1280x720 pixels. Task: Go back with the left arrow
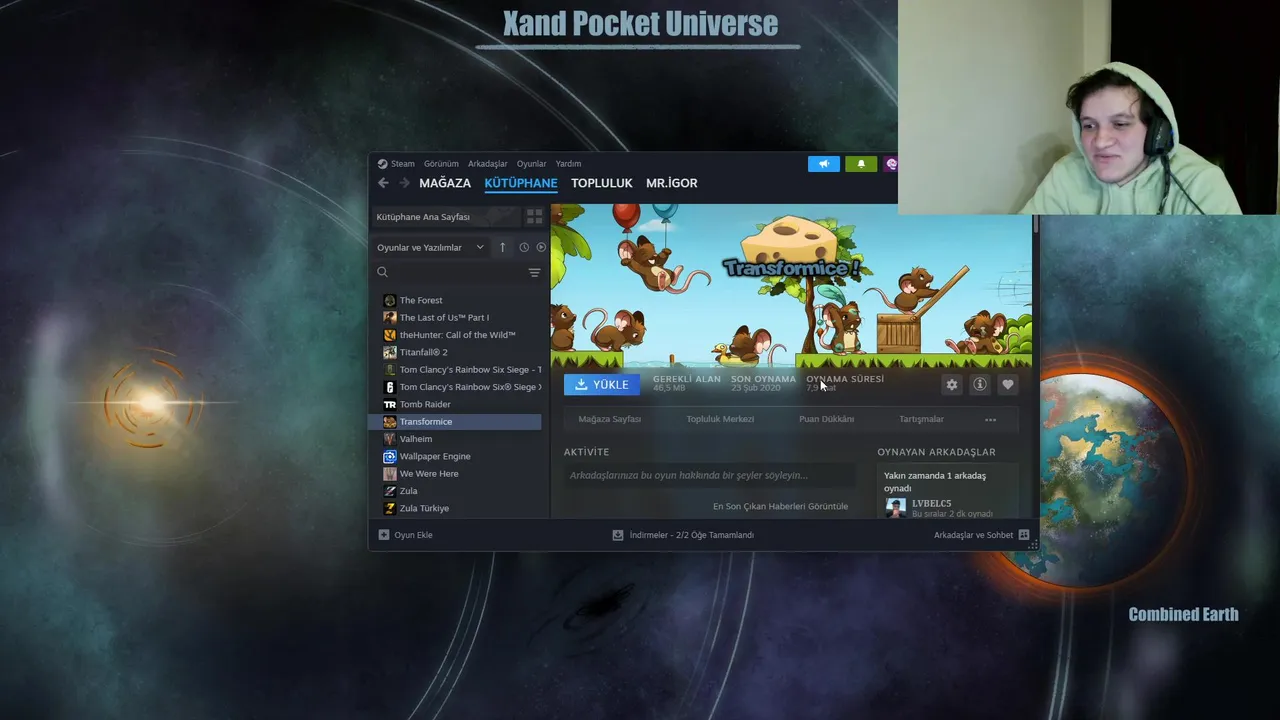(383, 183)
